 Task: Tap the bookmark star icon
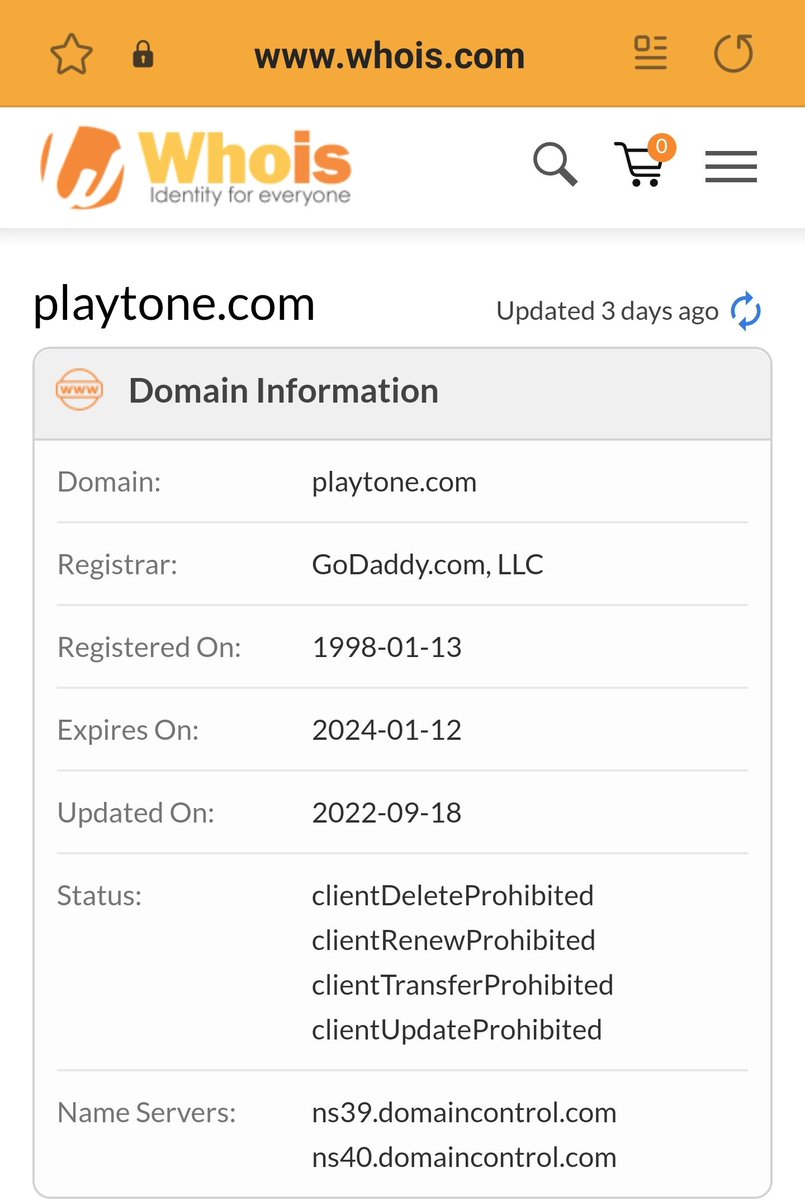tap(70, 54)
